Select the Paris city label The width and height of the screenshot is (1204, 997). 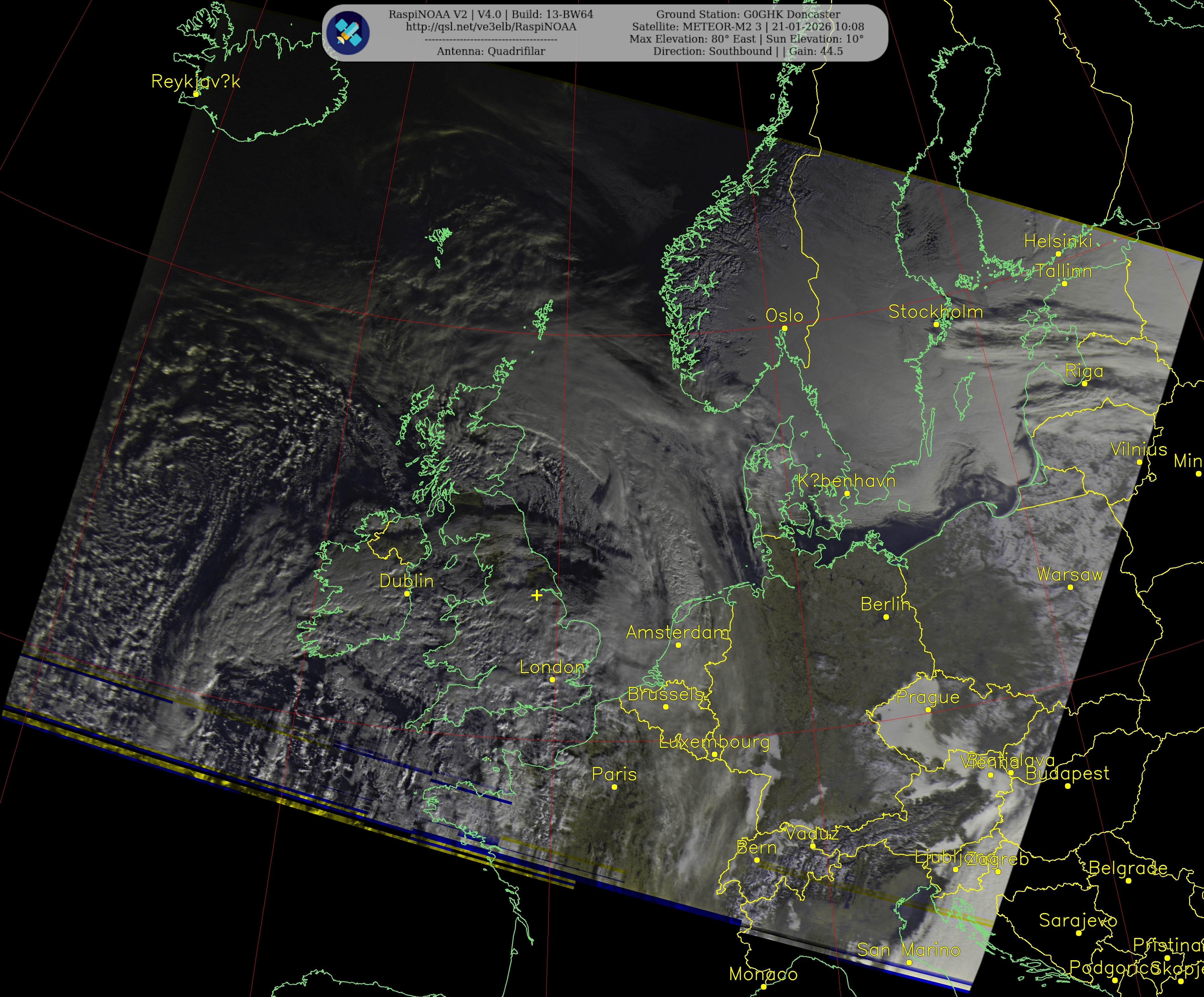614,775
